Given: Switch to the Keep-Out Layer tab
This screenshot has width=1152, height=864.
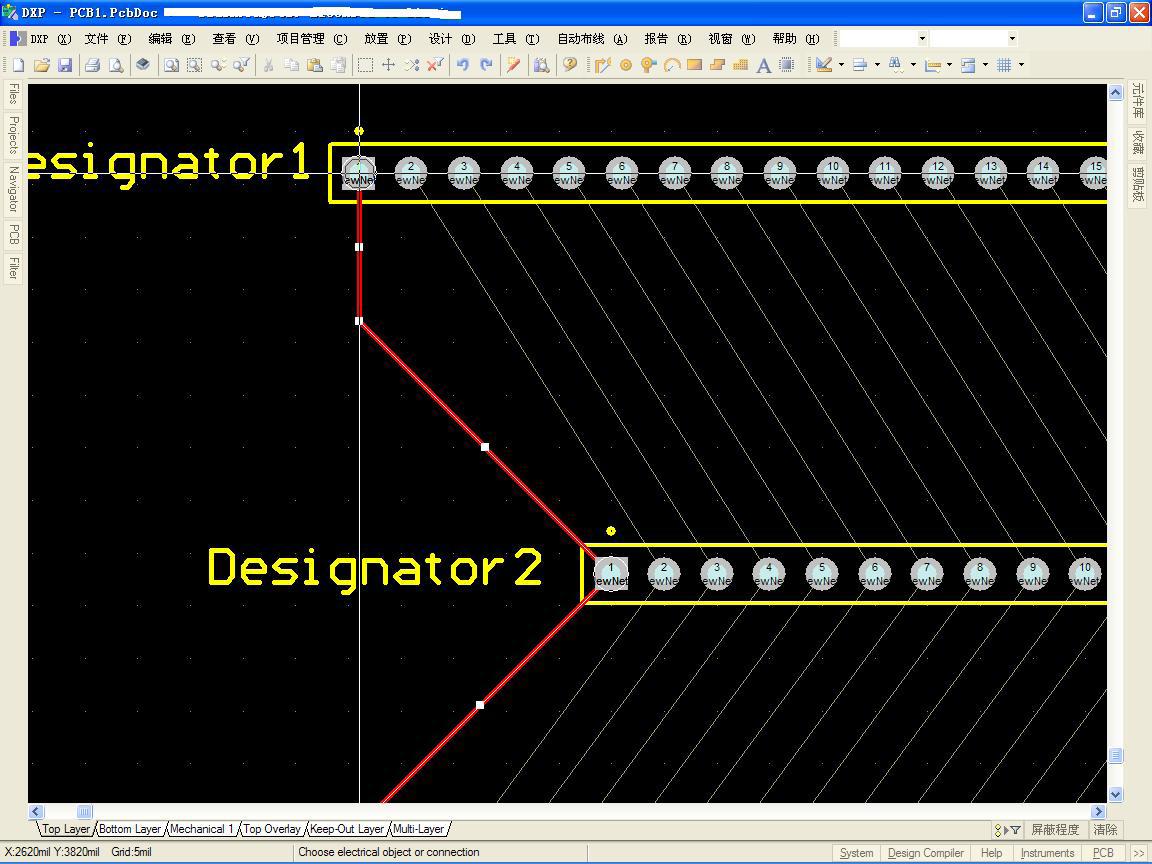Looking at the screenshot, I should click(347, 829).
